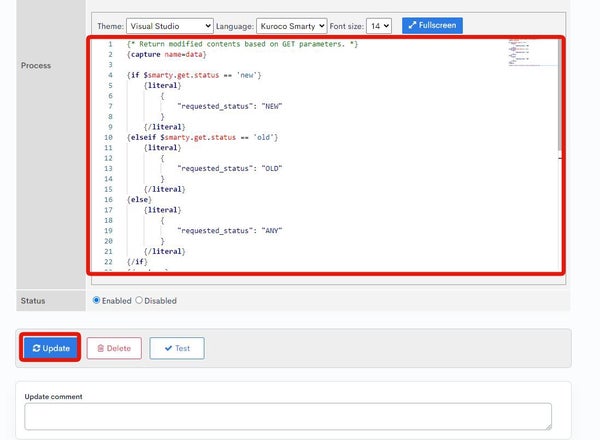600x440 pixels.
Task: Click line number 16 in the gutter
Action: 108,200
